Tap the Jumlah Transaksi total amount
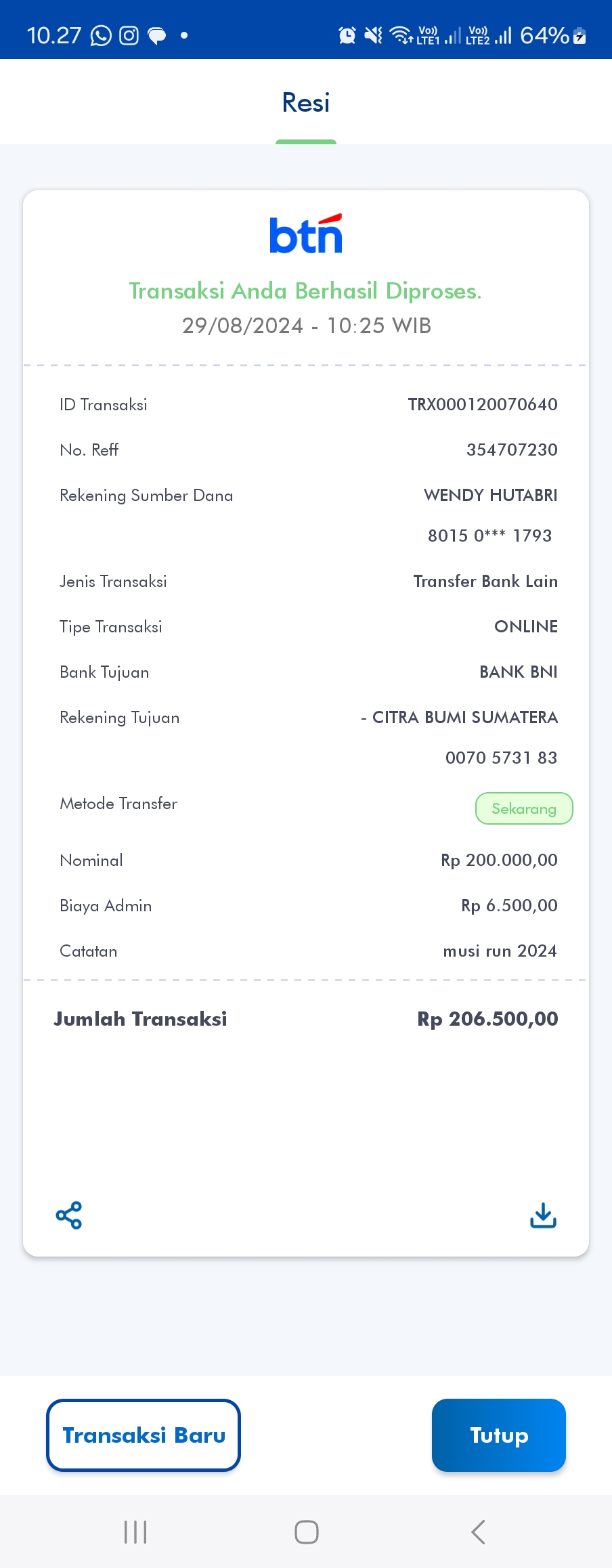 pyautogui.click(x=487, y=1019)
